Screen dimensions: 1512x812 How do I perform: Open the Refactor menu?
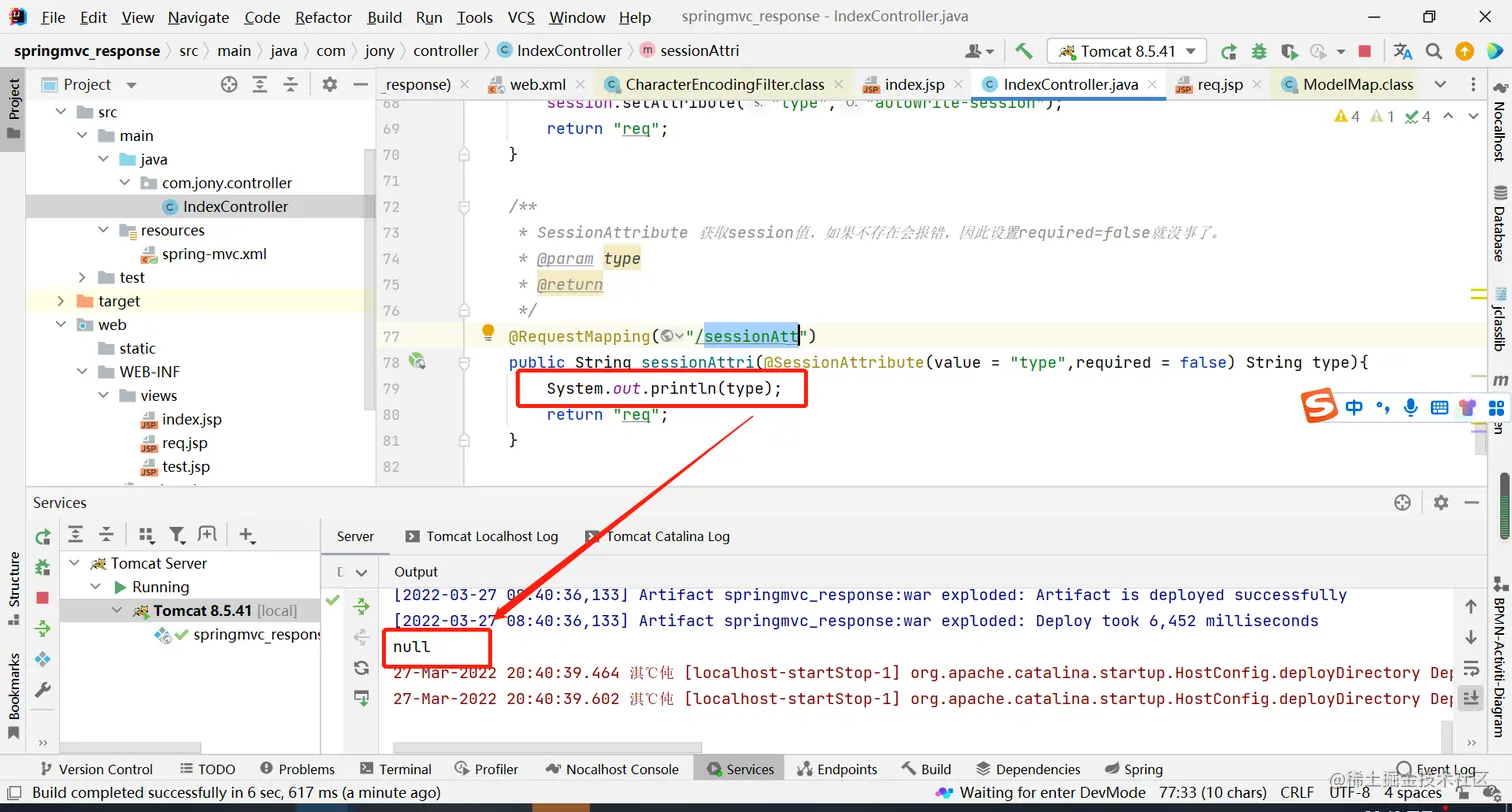[x=324, y=17]
